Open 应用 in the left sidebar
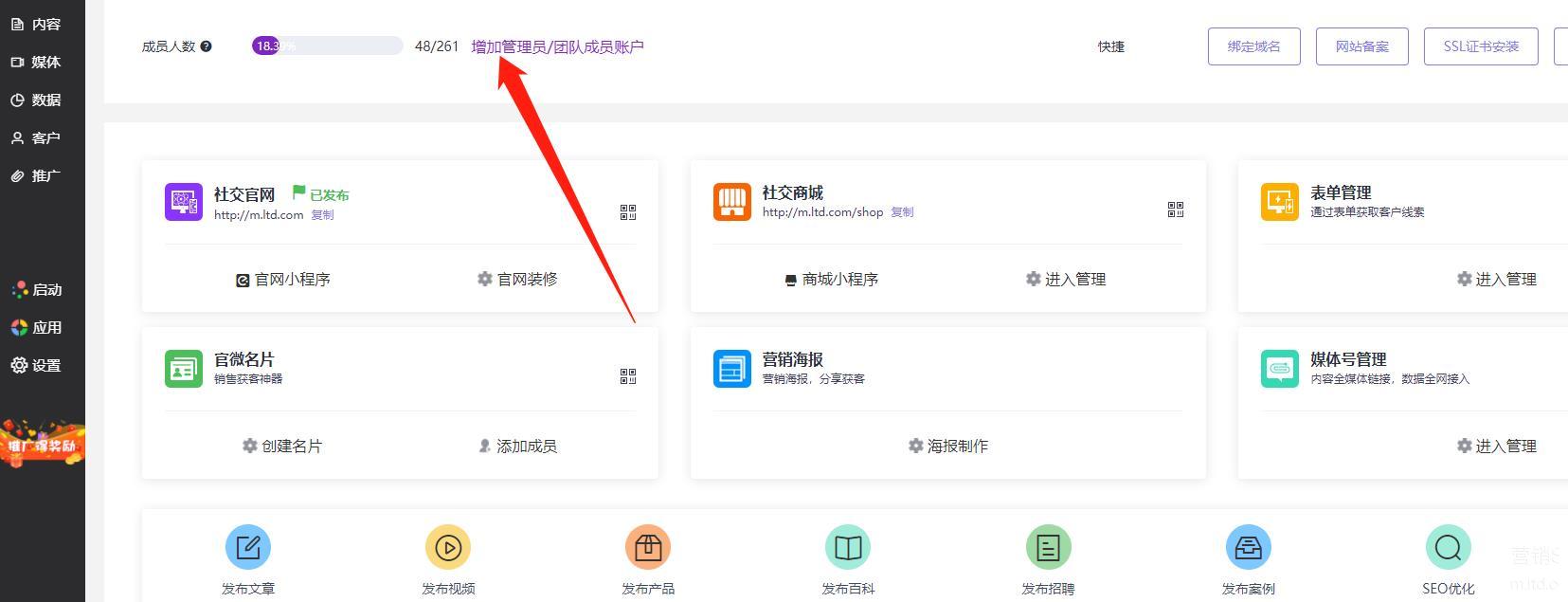This screenshot has width=1568, height=602. [x=36, y=327]
